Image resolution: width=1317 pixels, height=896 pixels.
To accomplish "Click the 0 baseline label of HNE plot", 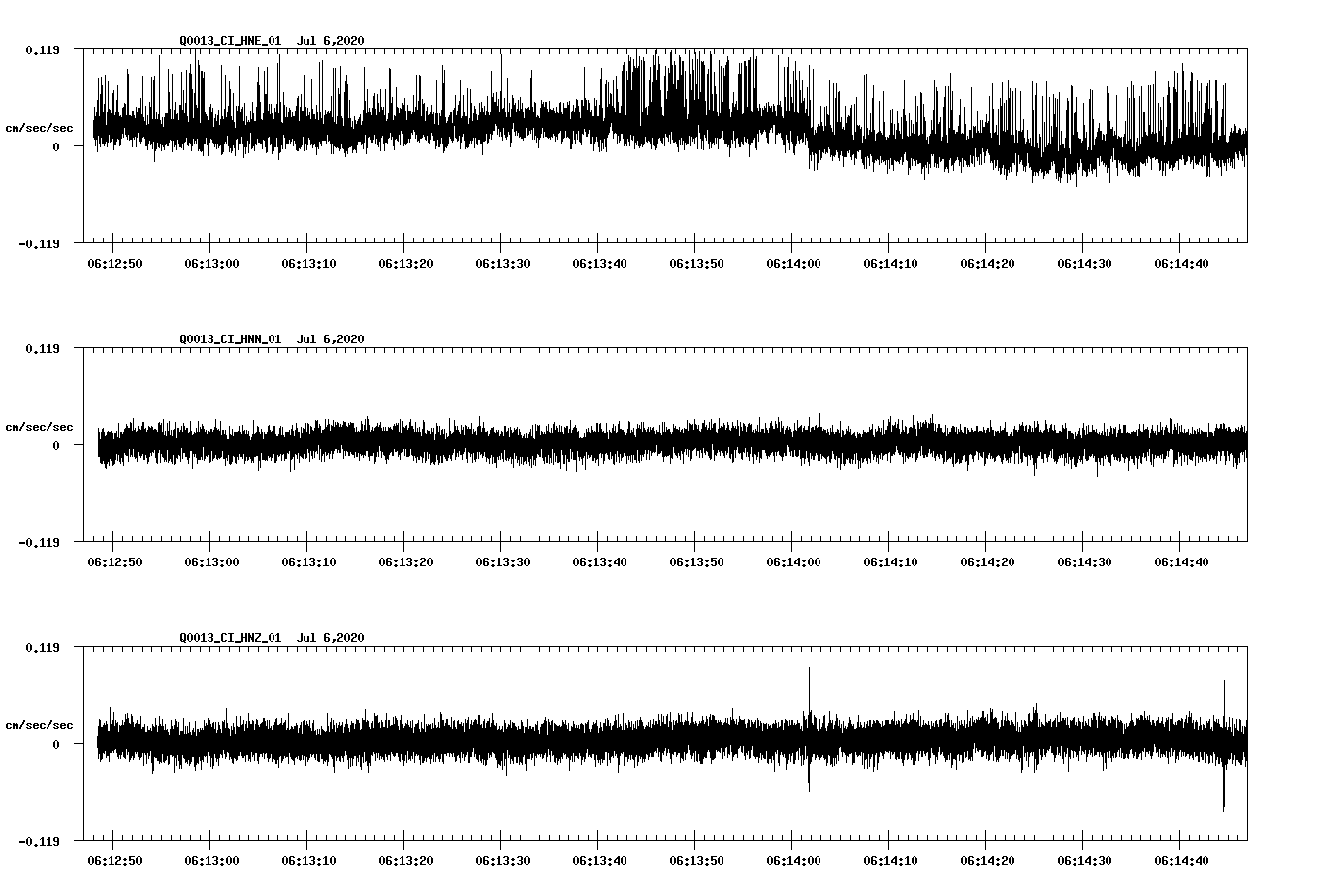I will pyautogui.click(x=56, y=146).
